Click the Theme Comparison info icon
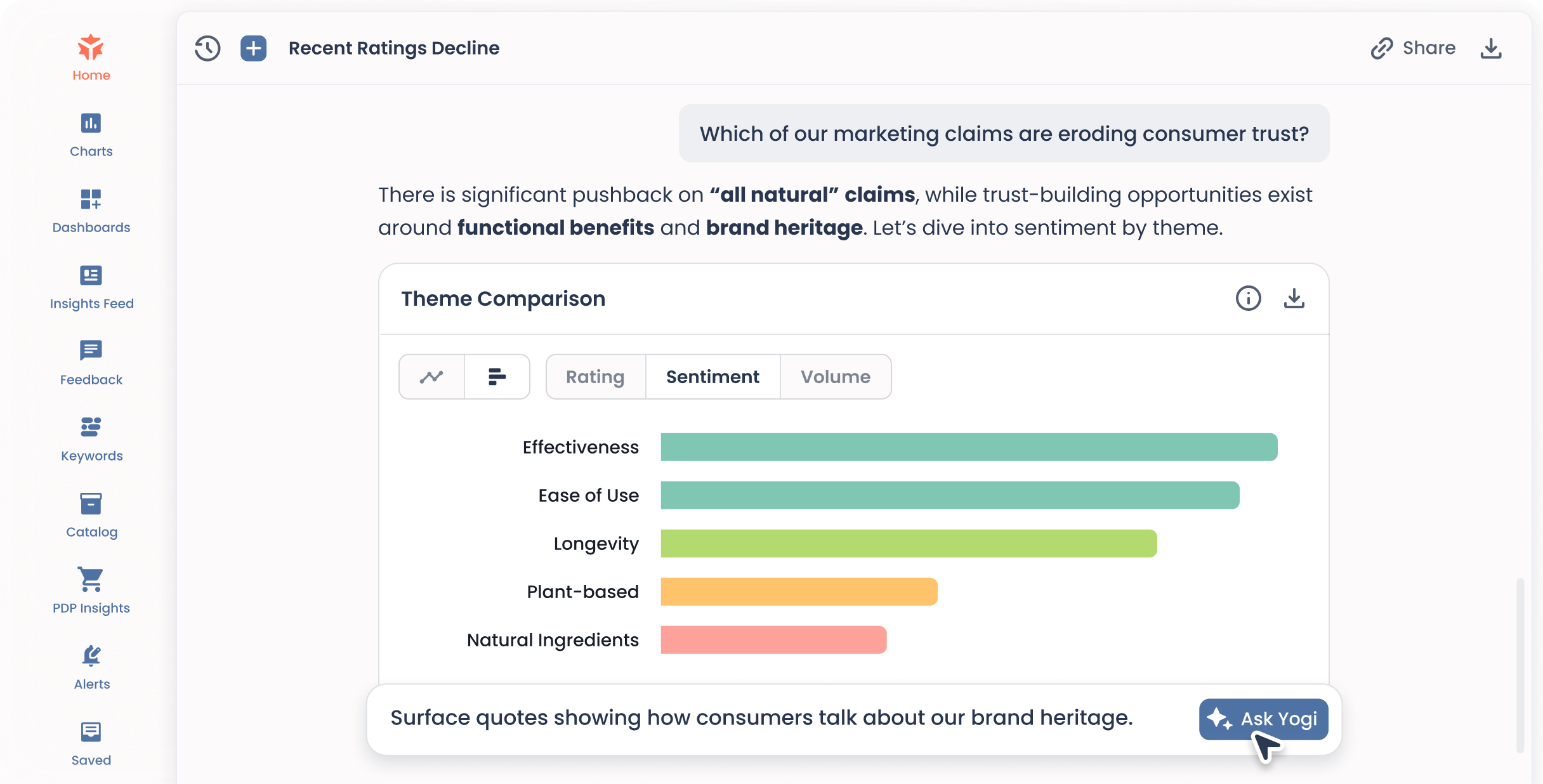Viewport: 1543px width, 784px height. pyautogui.click(x=1248, y=298)
